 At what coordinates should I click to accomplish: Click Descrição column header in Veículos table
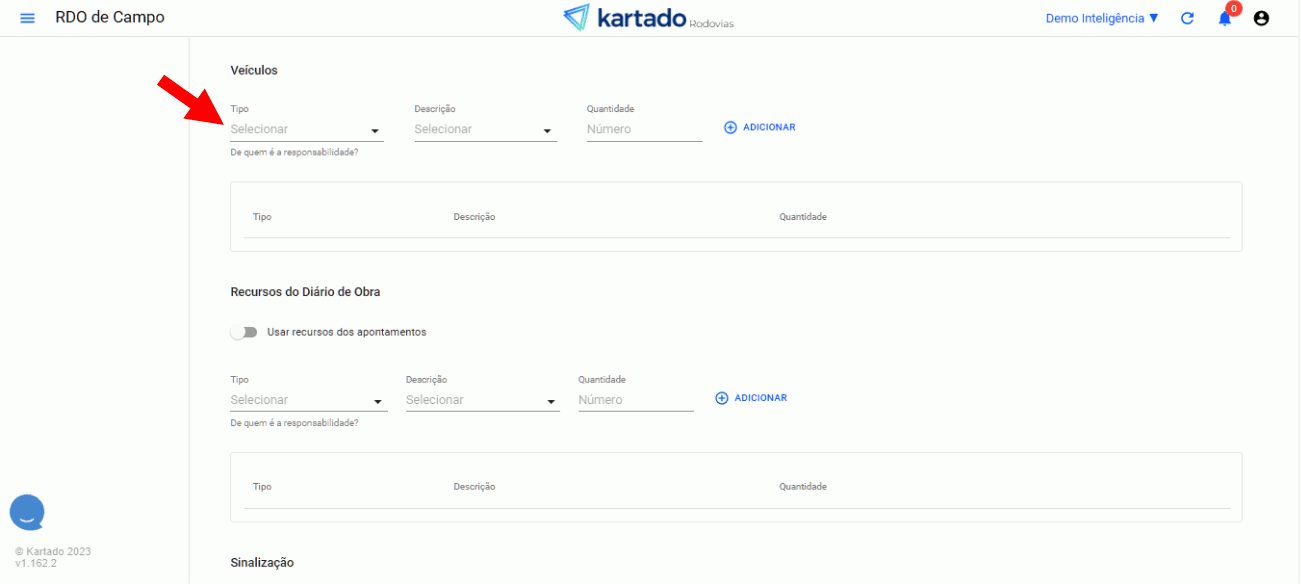474,217
